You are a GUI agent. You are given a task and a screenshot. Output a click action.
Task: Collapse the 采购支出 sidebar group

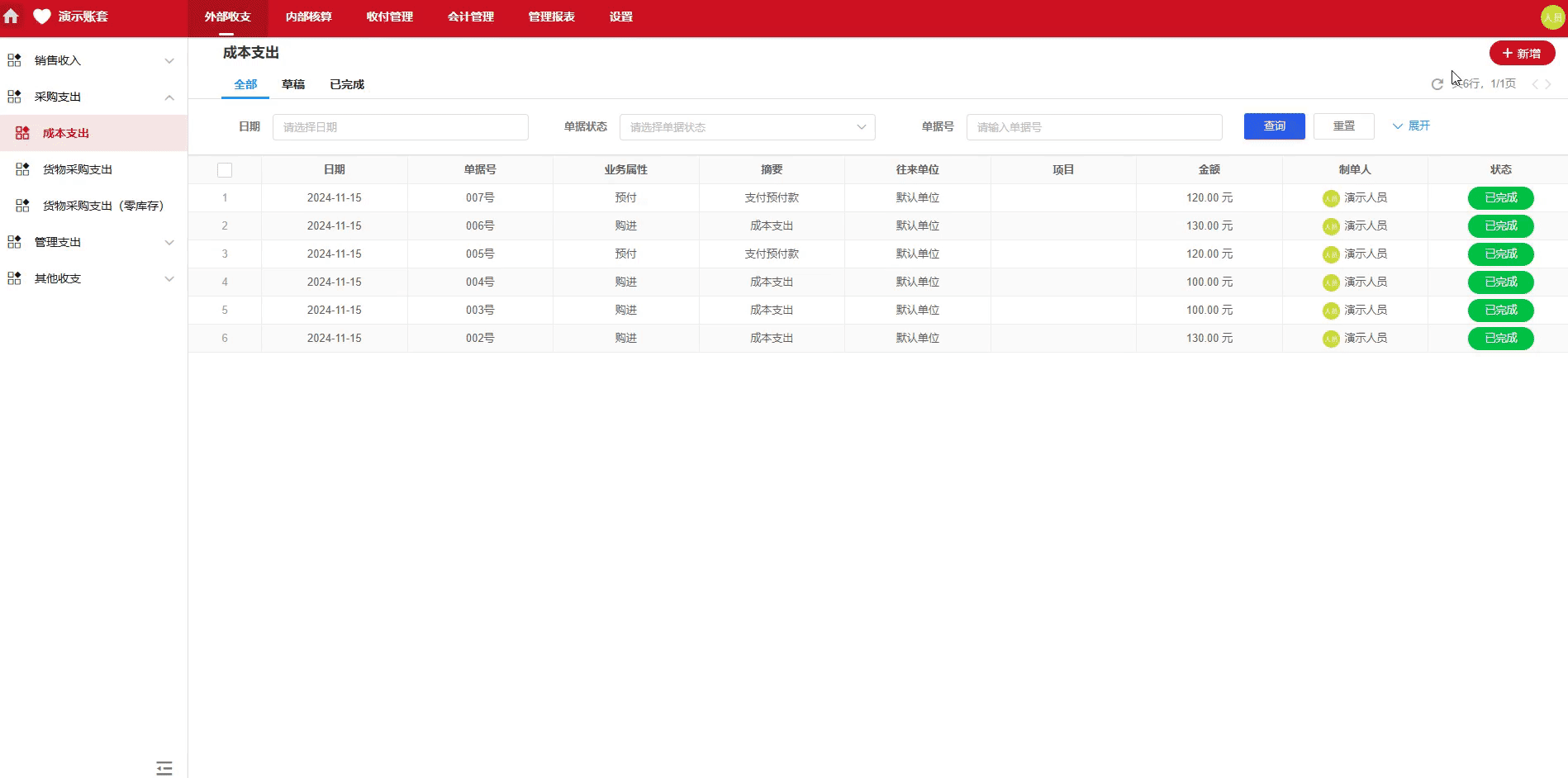tap(169, 97)
